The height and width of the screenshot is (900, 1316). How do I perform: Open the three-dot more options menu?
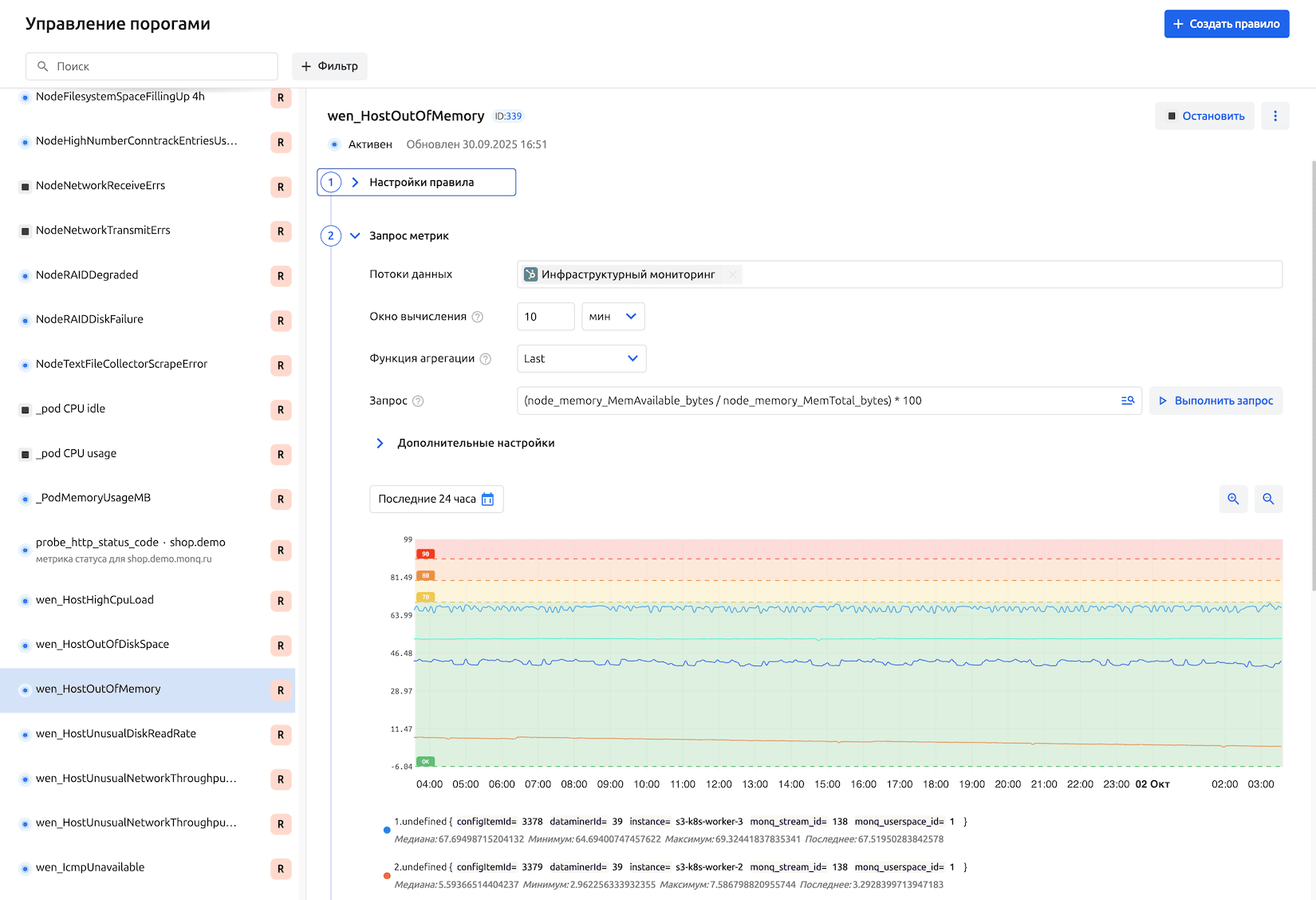[1275, 116]
